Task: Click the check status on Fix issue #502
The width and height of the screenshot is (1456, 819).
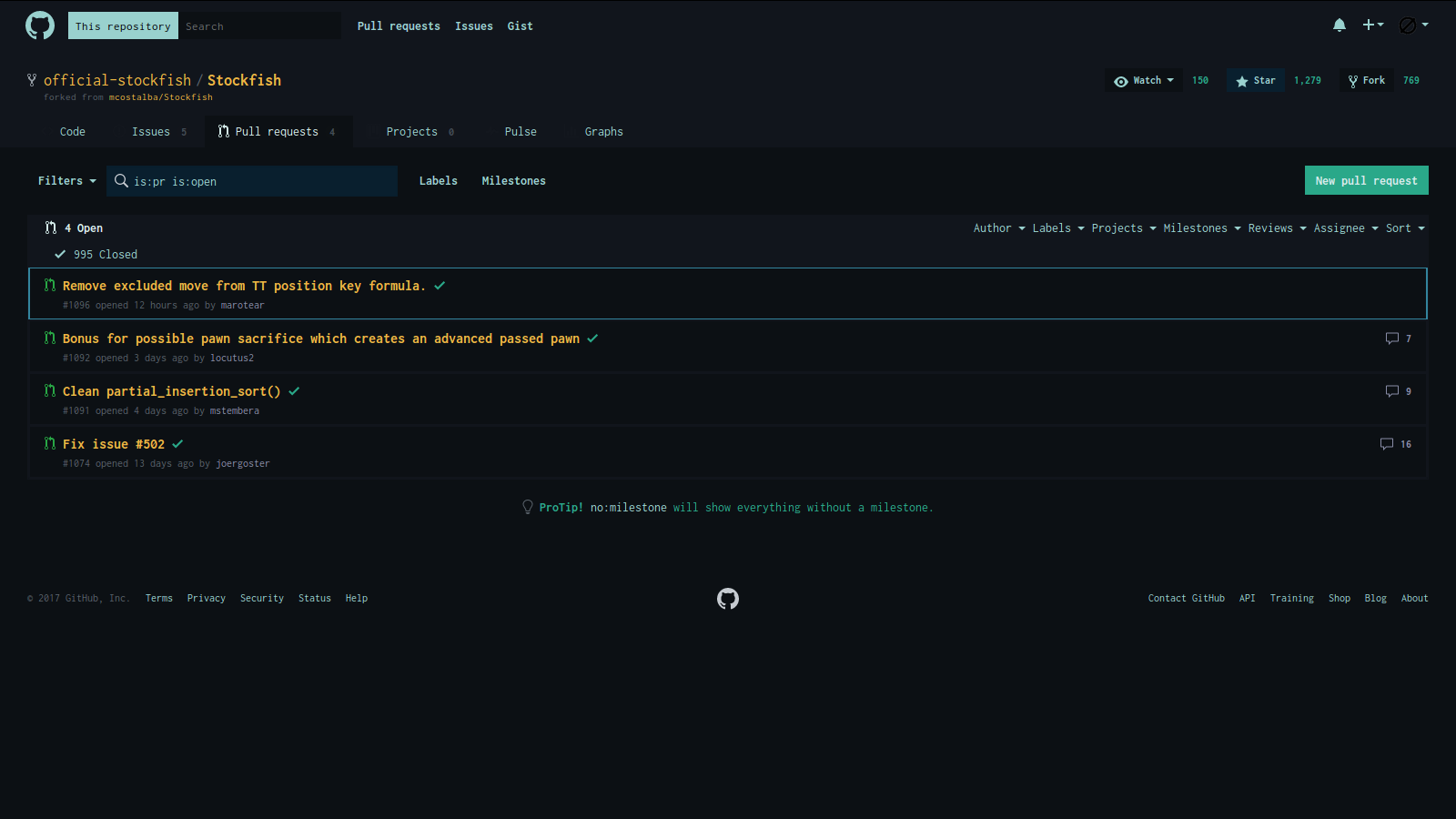Action: (177, 444)
